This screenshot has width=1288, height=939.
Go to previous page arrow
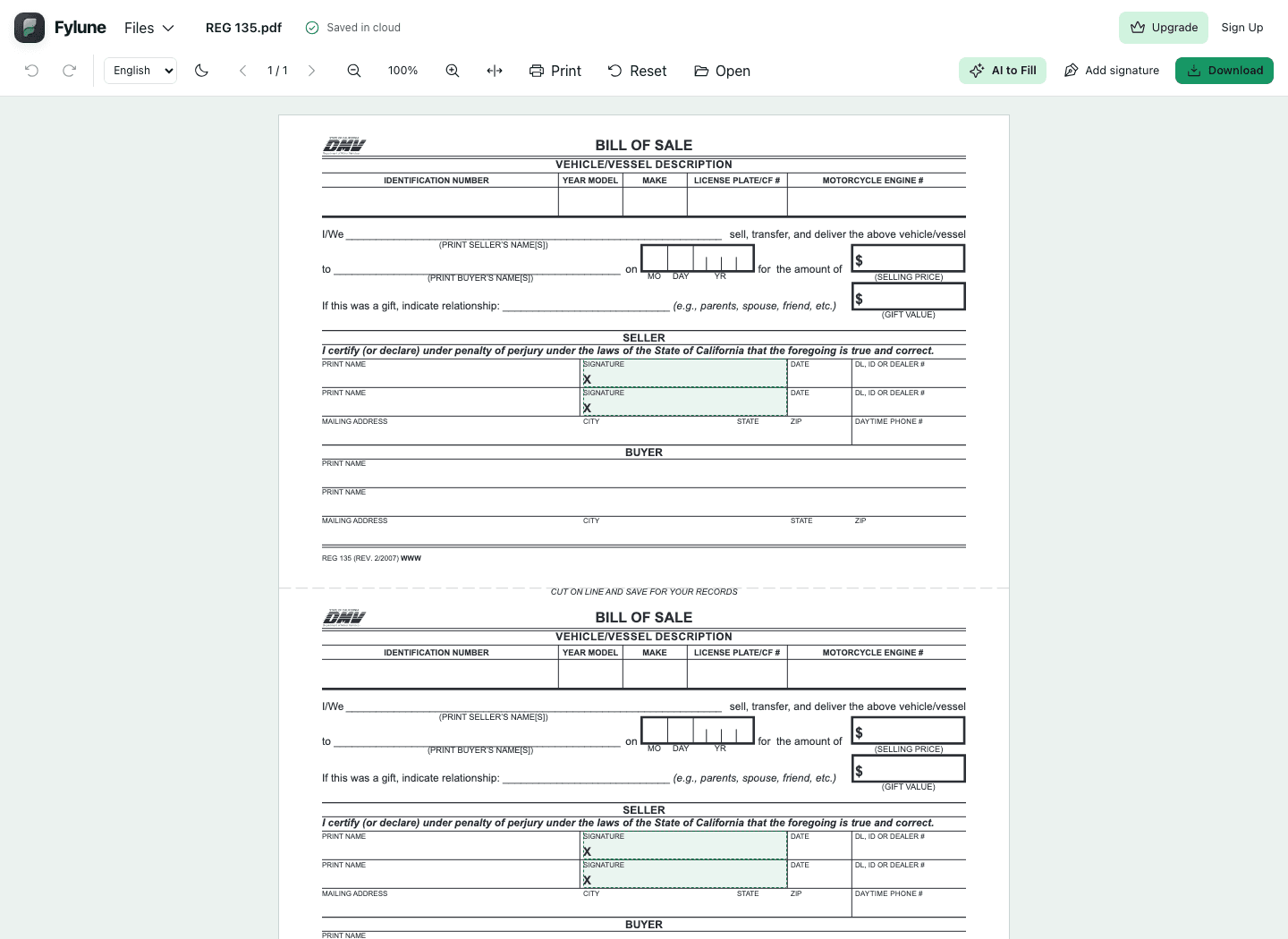[242, 71]
